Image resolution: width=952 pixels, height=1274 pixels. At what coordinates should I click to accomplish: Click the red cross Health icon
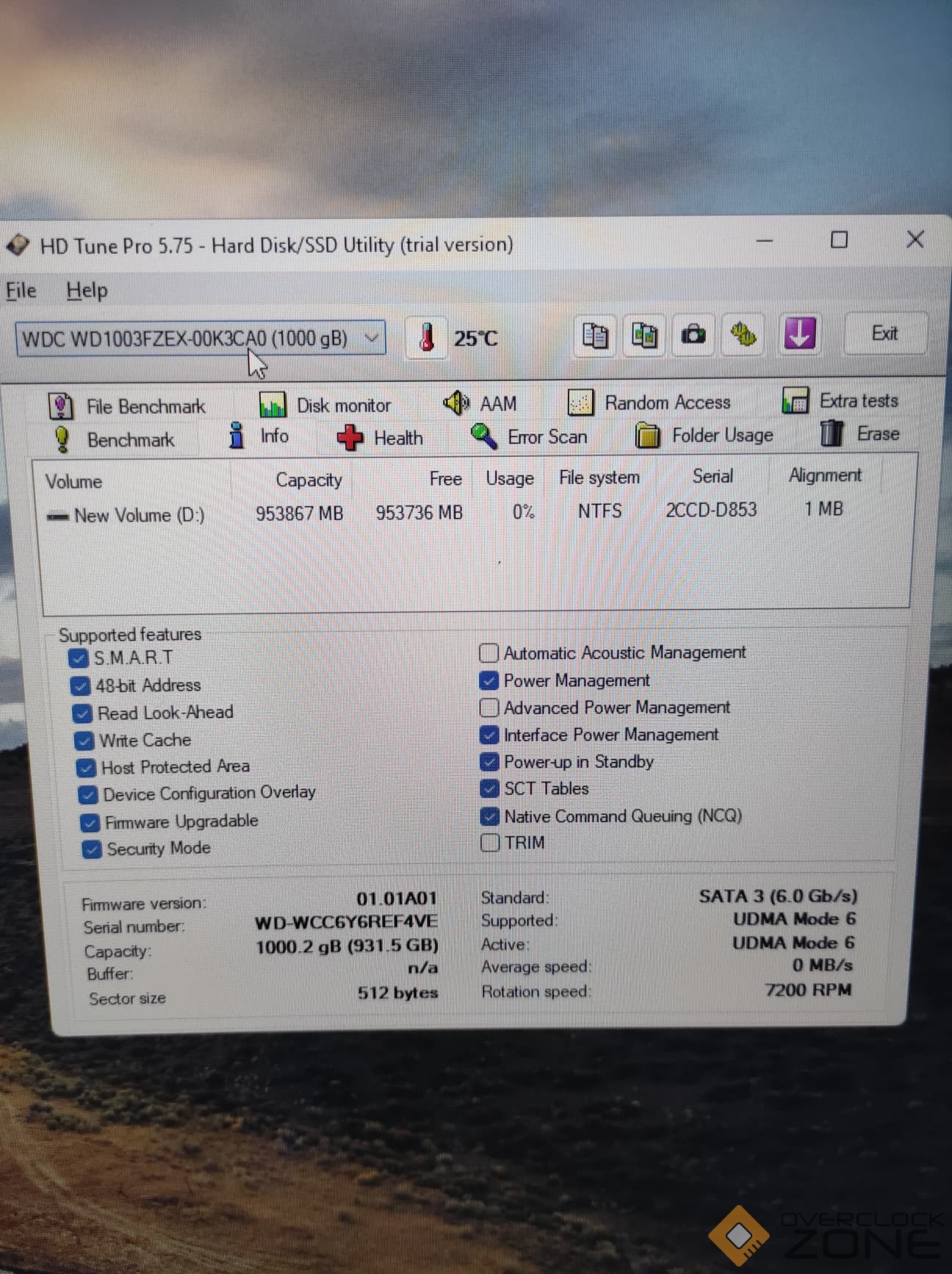[x=350, y=438]
